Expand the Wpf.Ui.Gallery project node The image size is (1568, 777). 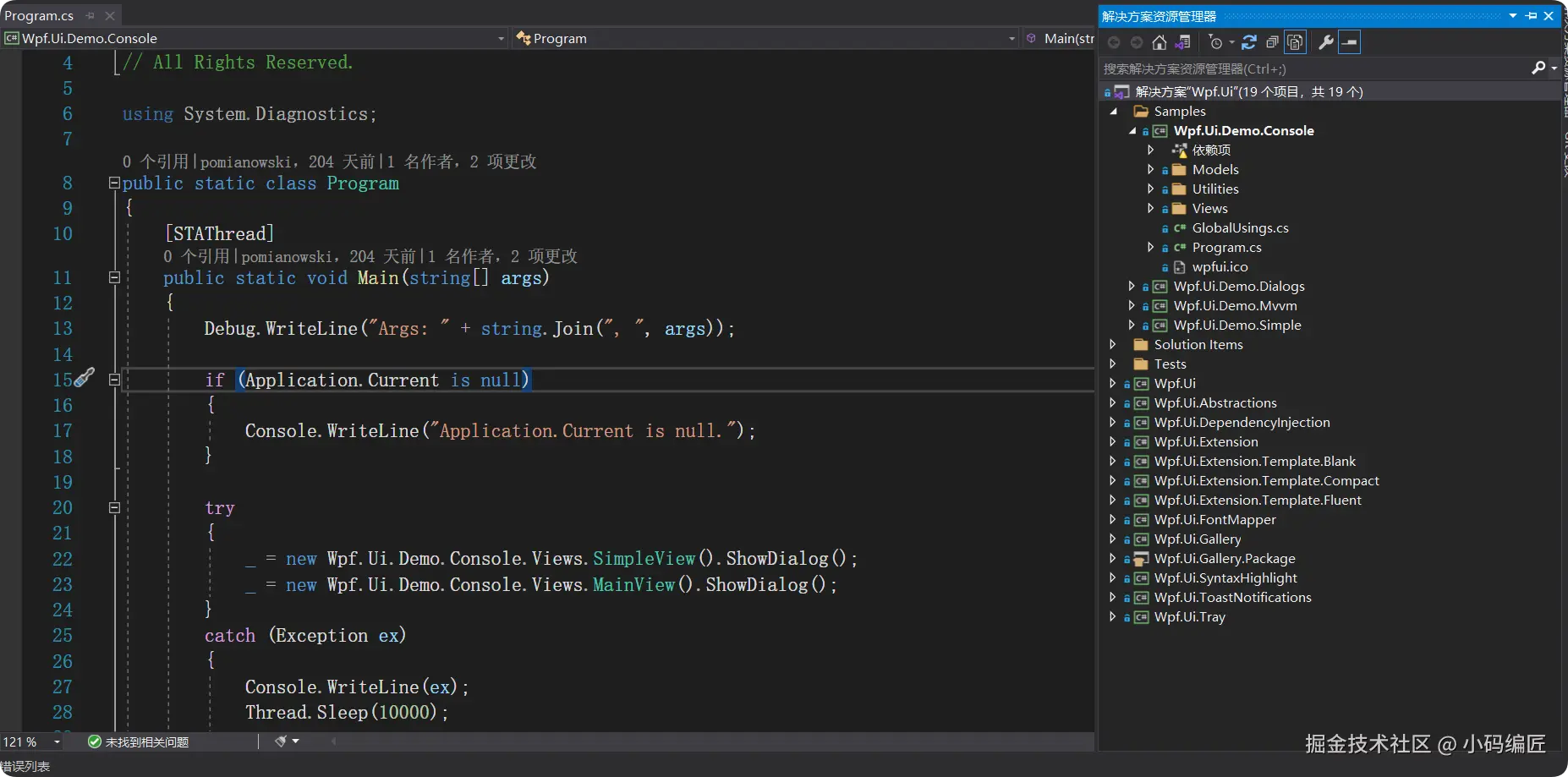1113,539
